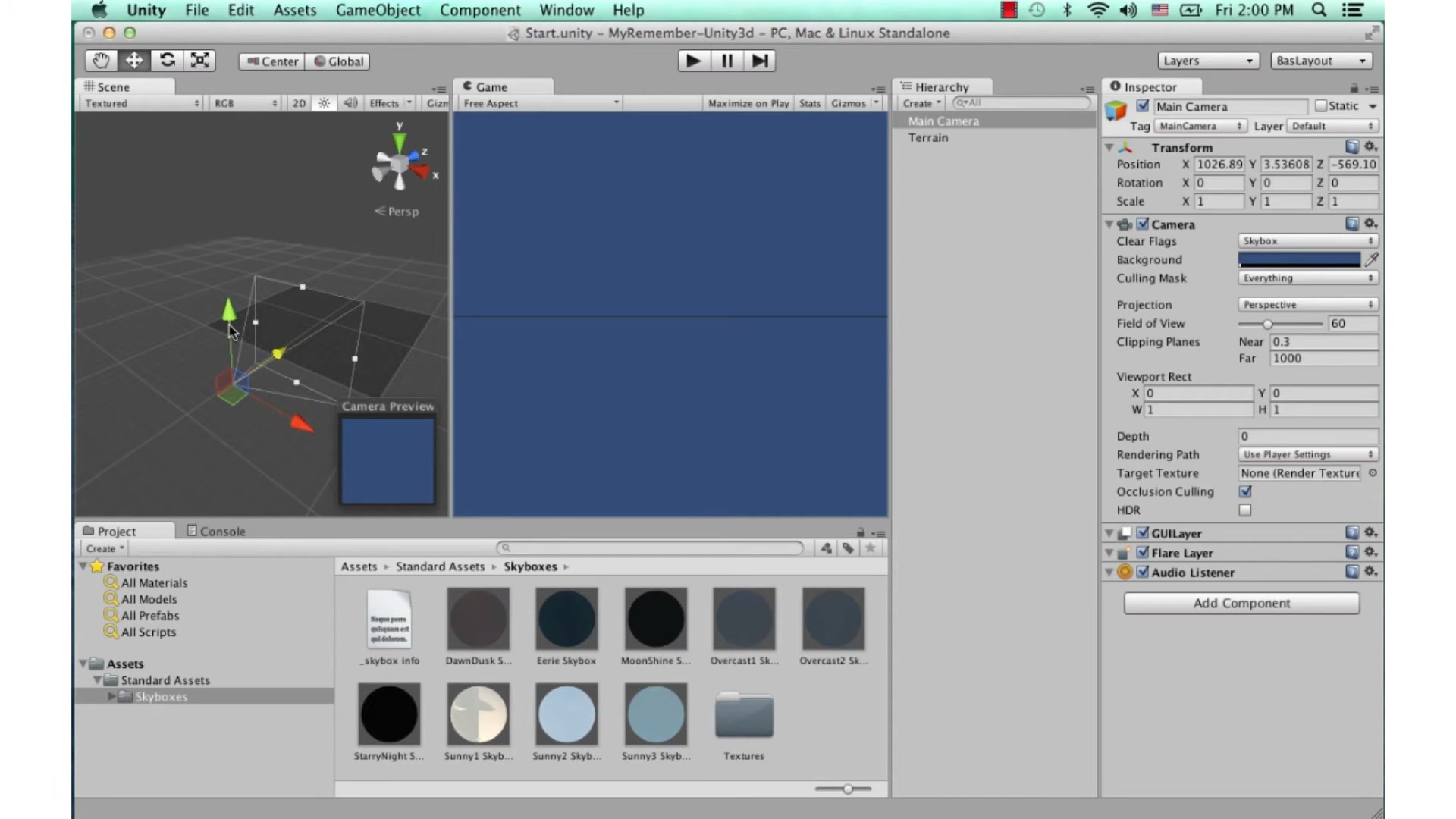This screenshot has height=819, width=1456.
Task: Open Audio Listener gear menu
Action: click(x=1370, y=572)
